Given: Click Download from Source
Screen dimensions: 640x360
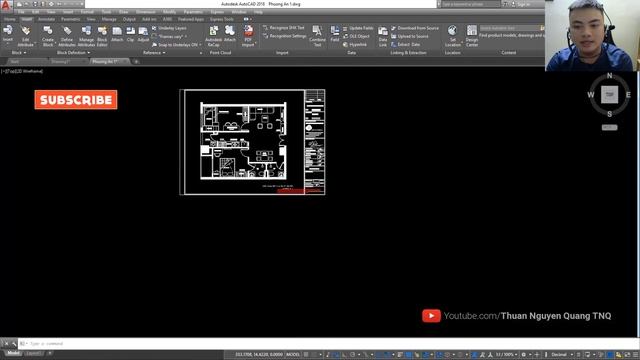Looking at the screenshot, I should coord(415,28).
